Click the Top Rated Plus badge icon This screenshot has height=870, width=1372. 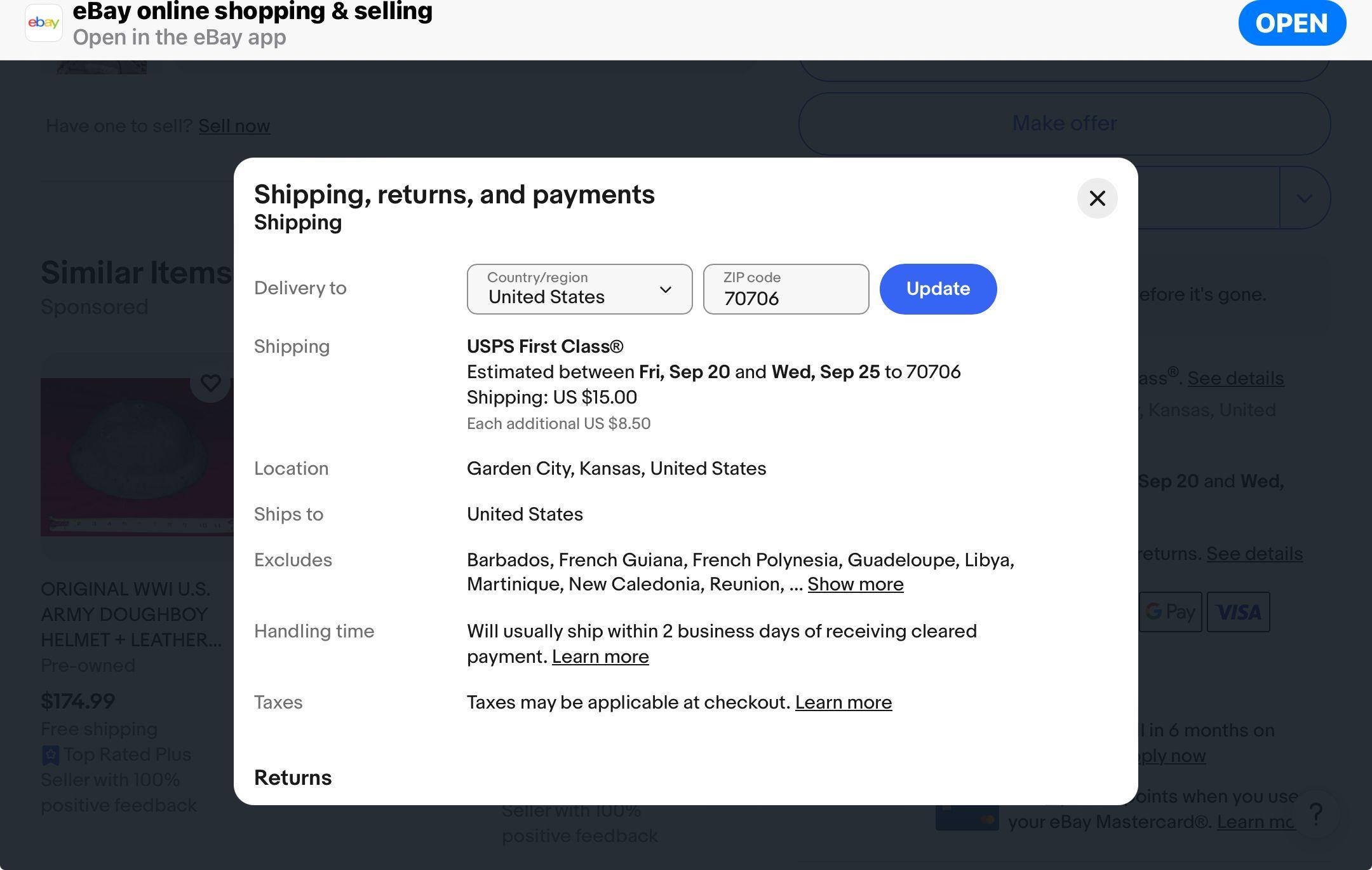click(x=51, y=754)
